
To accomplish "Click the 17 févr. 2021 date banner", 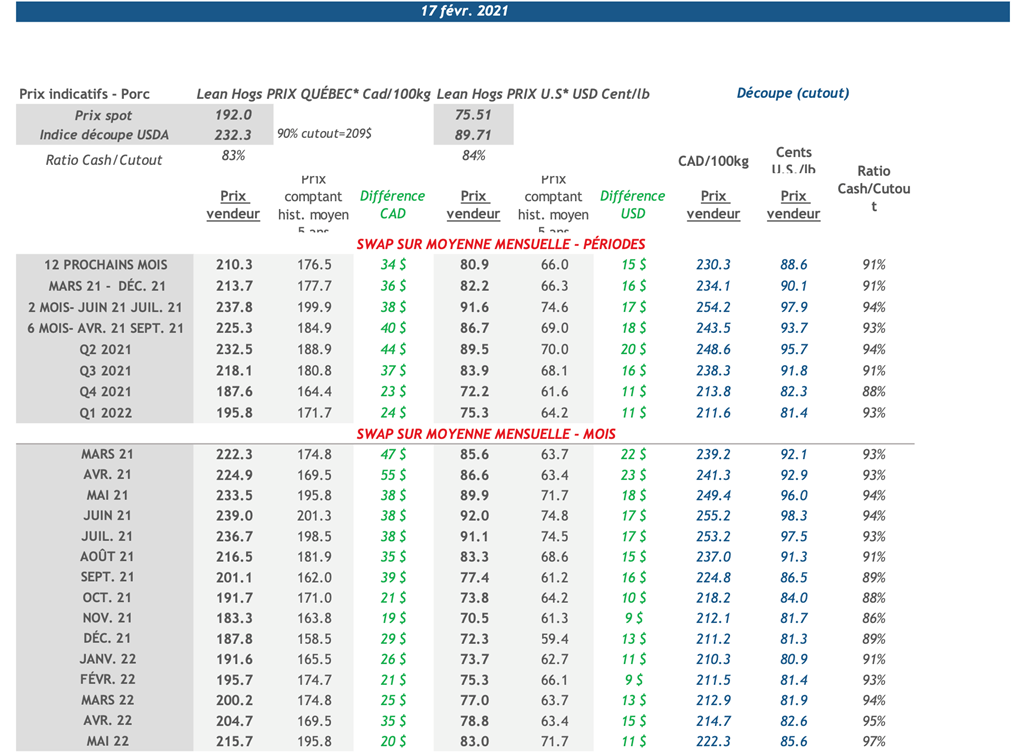I will coord(464,11).
